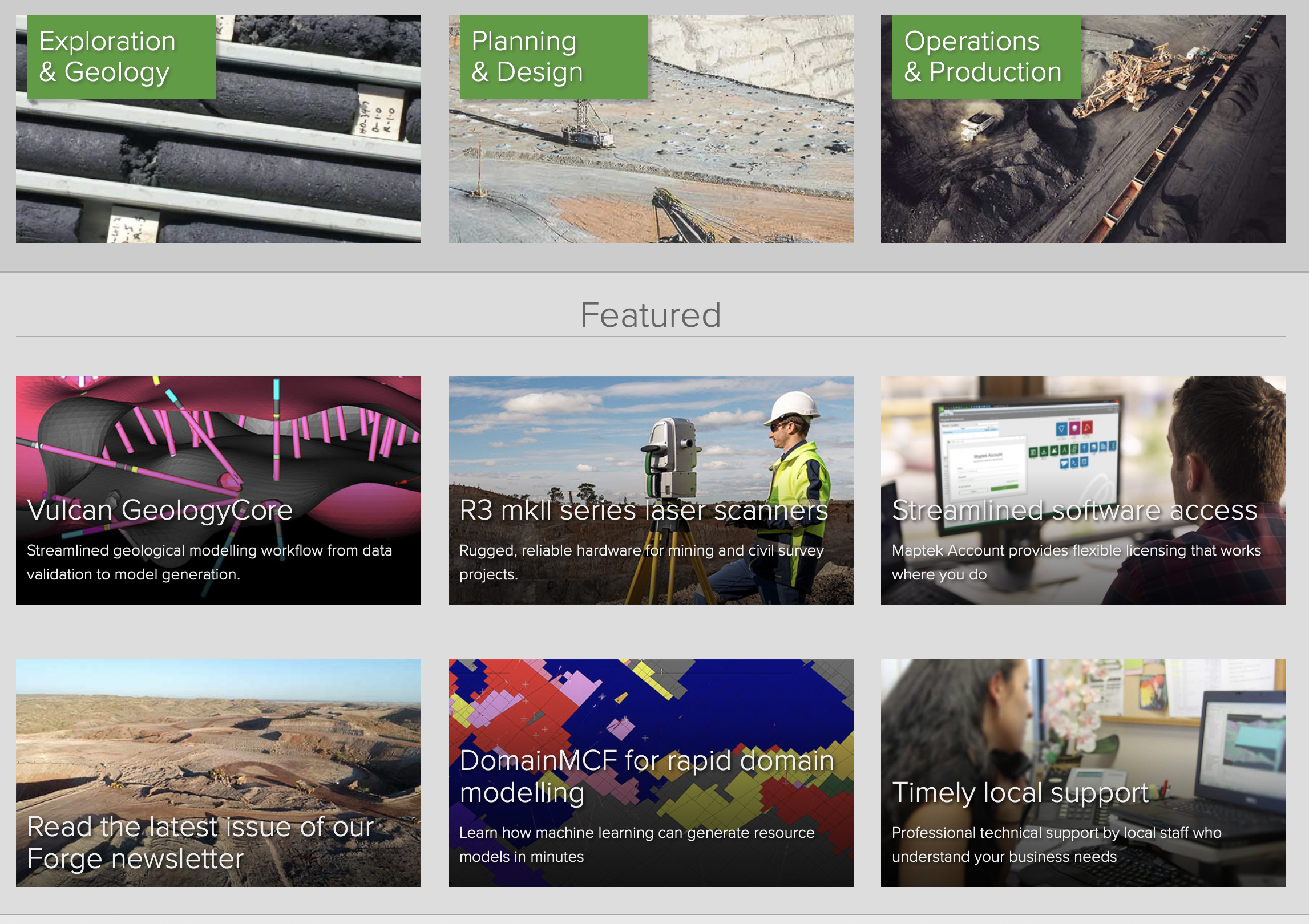The height and width of the screenshot is (924, 1309).
Task: Click the Exploration & Geology green label
Action: point(121,57)
